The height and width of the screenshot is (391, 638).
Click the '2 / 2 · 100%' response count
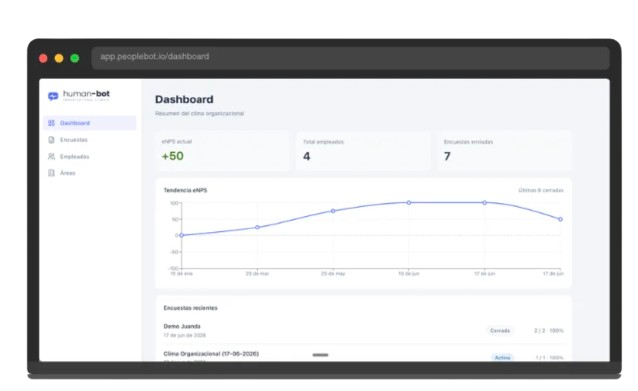[x=549, y=330]
